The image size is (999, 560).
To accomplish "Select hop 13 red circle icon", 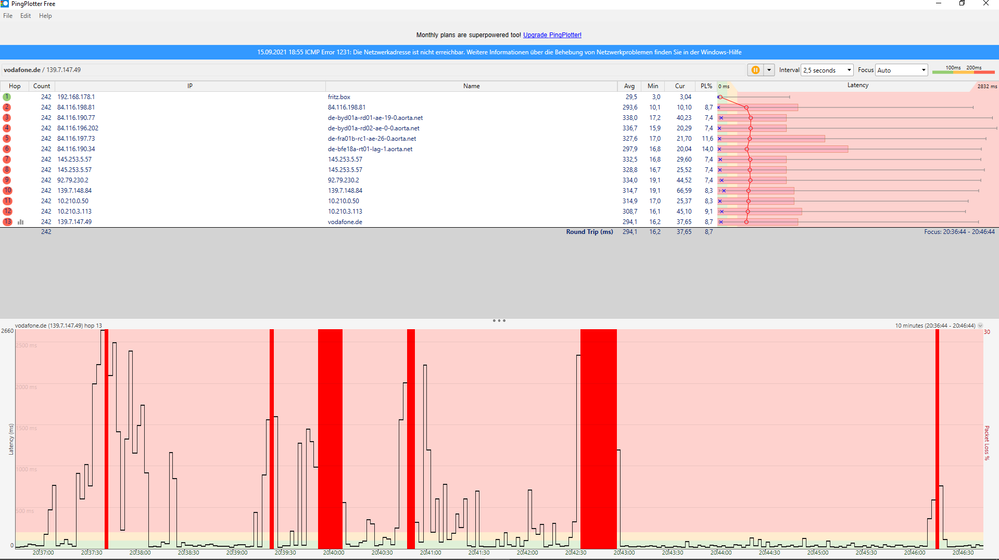I will (7, 222).
